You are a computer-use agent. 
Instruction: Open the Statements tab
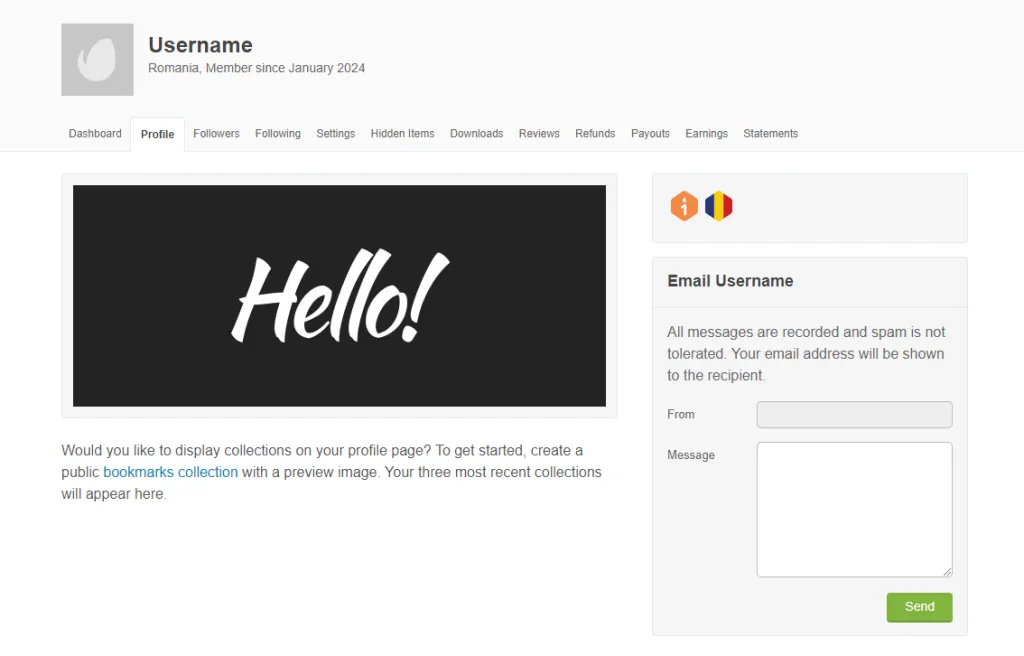[770, 134]
